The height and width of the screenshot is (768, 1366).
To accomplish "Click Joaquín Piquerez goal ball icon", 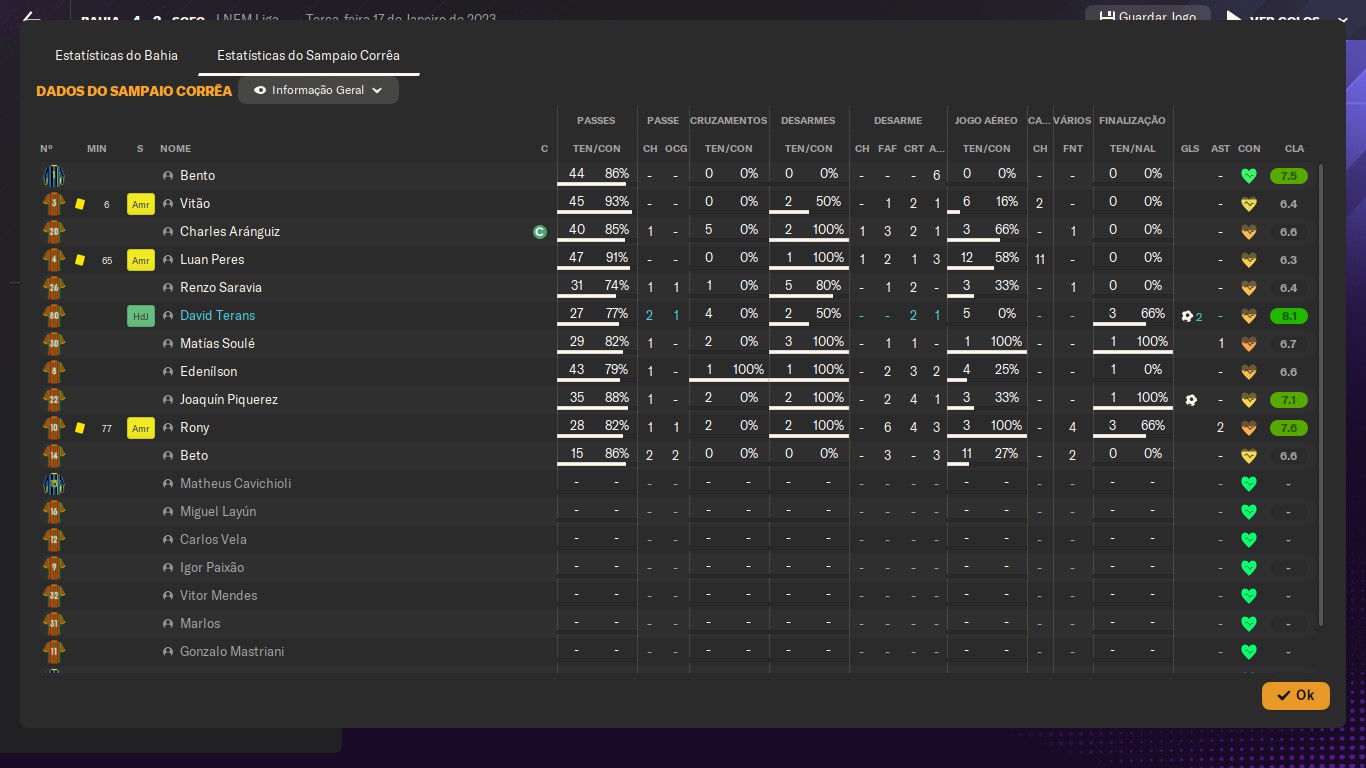I will point(1190,400).
